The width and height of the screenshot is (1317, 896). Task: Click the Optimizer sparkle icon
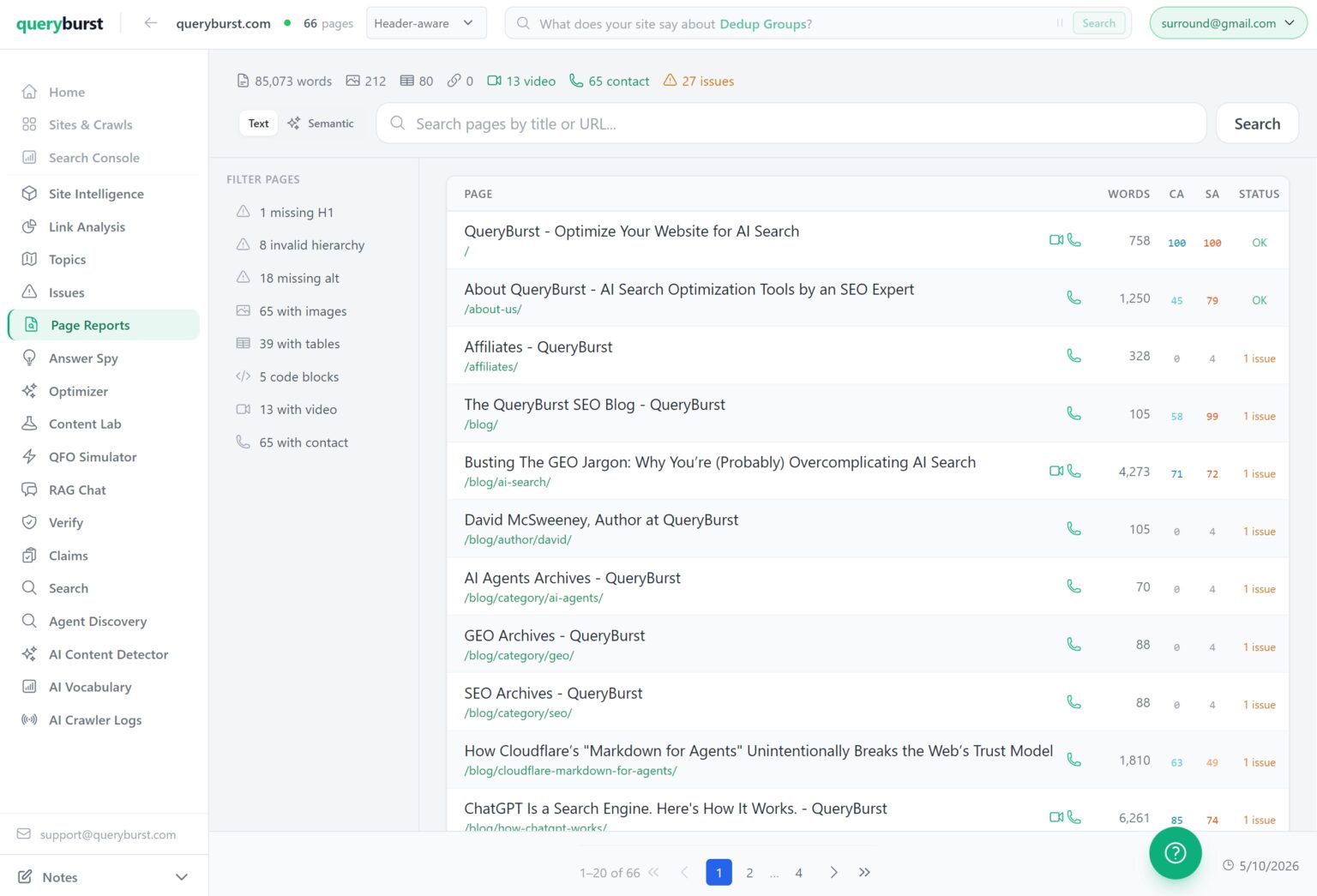(x=29, y=391)
